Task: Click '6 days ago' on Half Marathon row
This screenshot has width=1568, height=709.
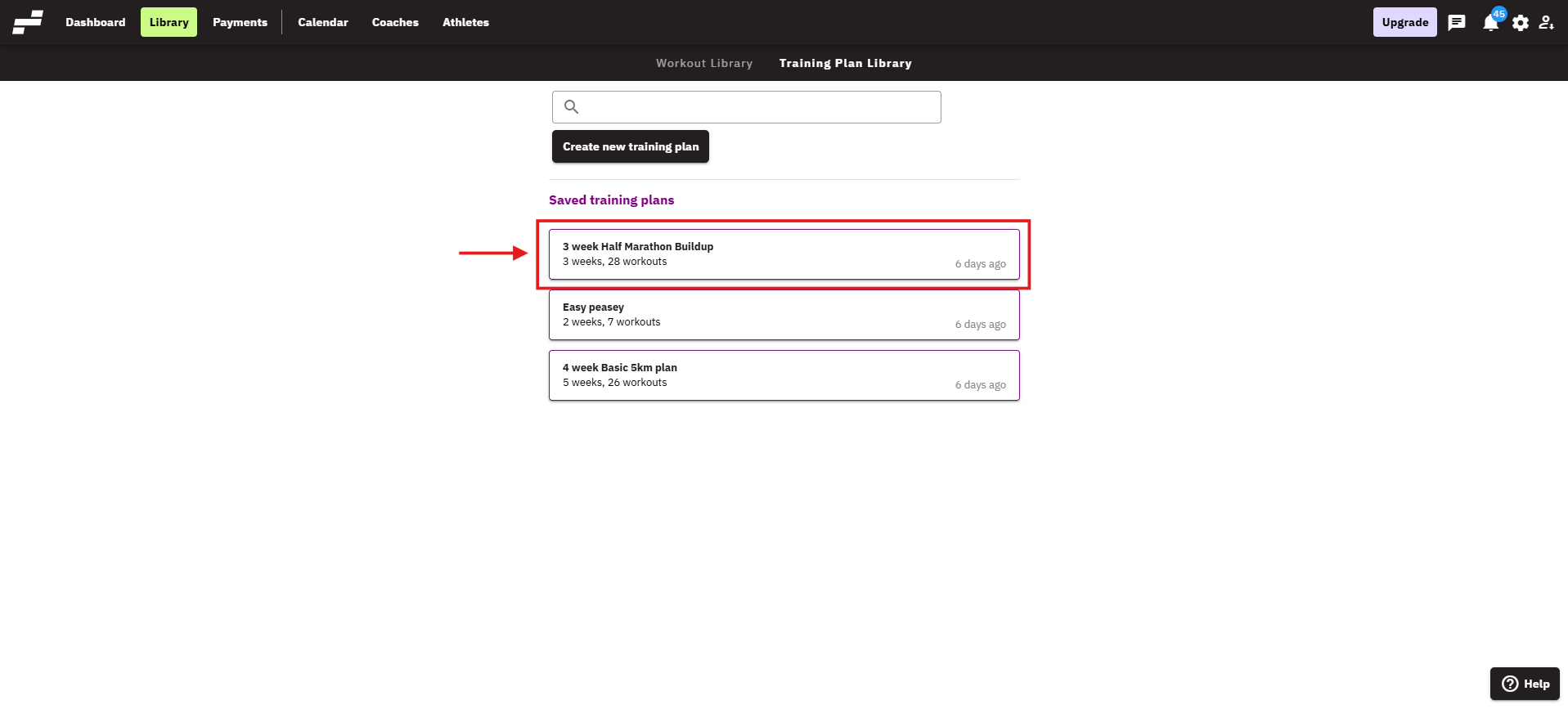Action: (x=980, y=264)
